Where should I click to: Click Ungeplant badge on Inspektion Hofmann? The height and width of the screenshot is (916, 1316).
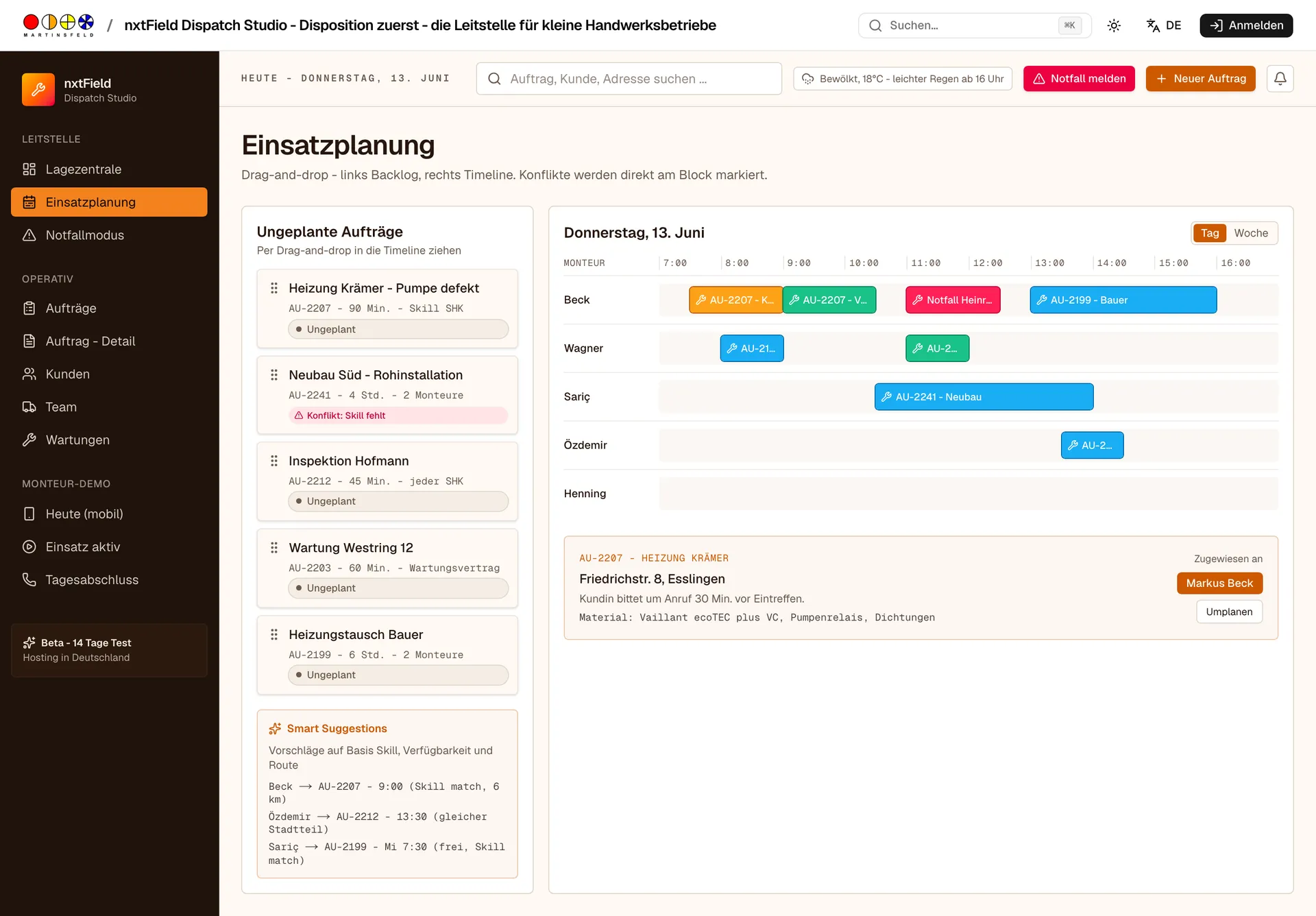(x=398, y=501)
